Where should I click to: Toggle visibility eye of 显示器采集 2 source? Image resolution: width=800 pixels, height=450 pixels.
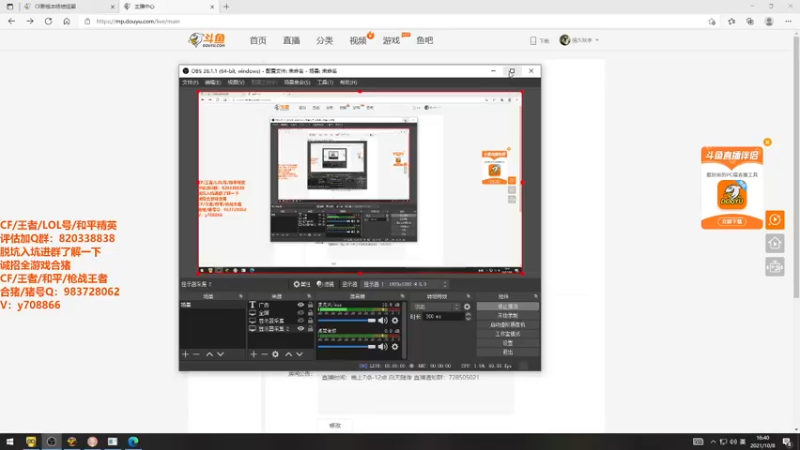tap(301, 329)
